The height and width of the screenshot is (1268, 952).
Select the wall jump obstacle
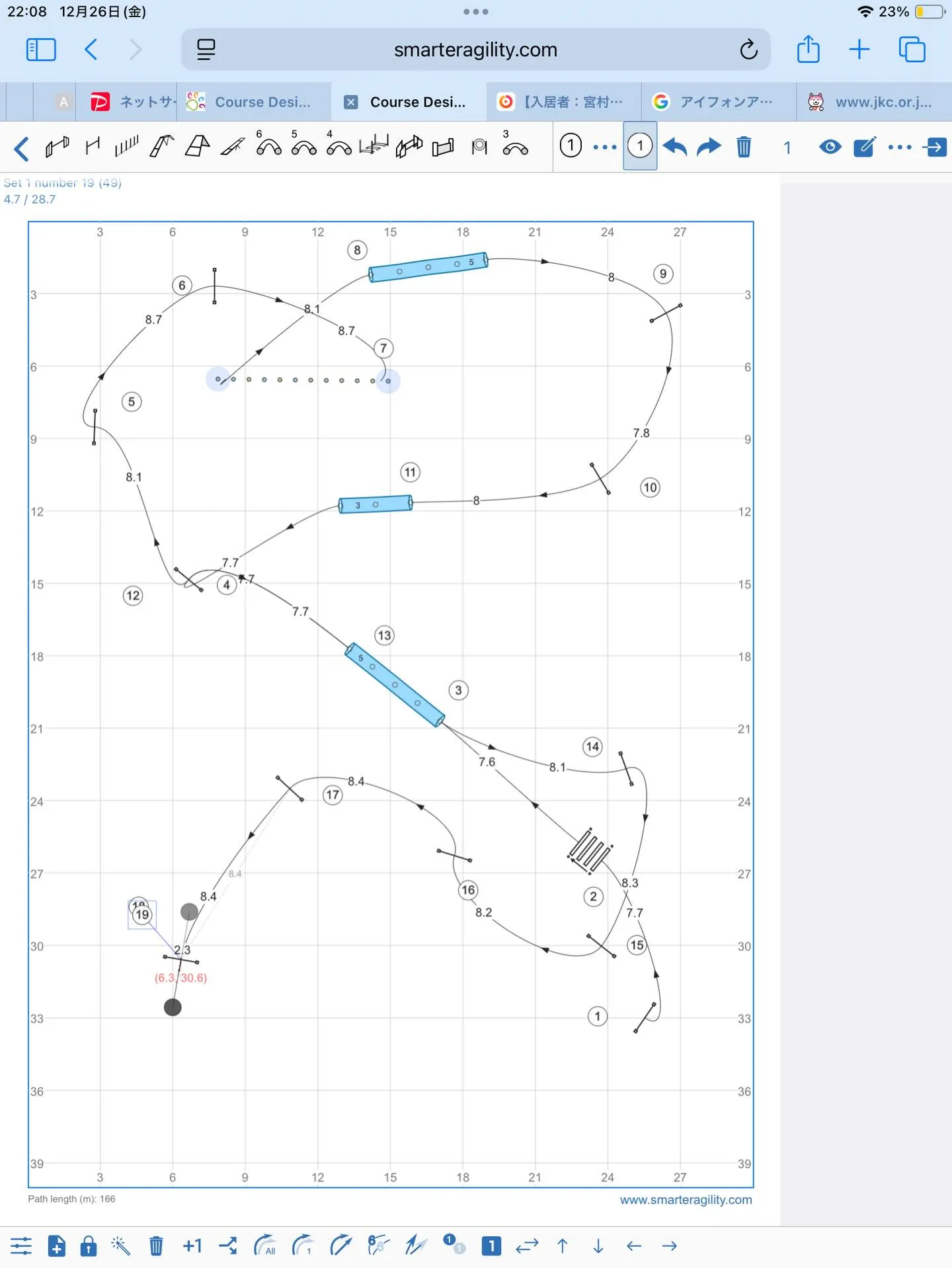click(x=443, y=146)
